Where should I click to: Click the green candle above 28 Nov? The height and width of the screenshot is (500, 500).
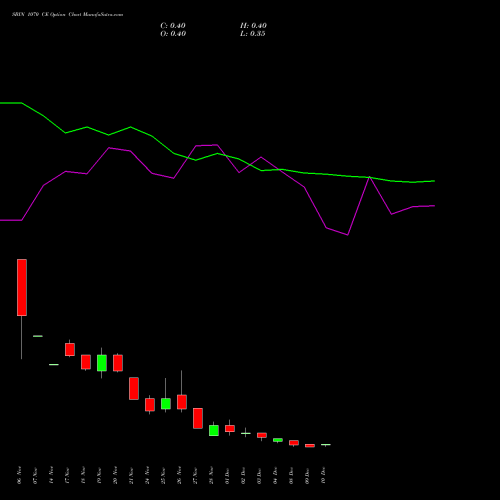click(214, 430)
